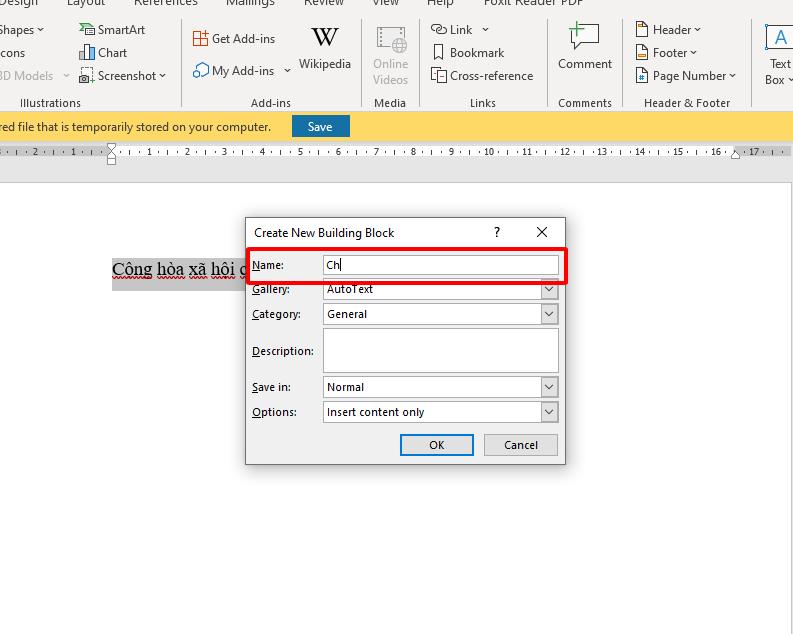Expand the My Add-ins dropdown arrow
The image size is (793, 634).
click(287, 71)
